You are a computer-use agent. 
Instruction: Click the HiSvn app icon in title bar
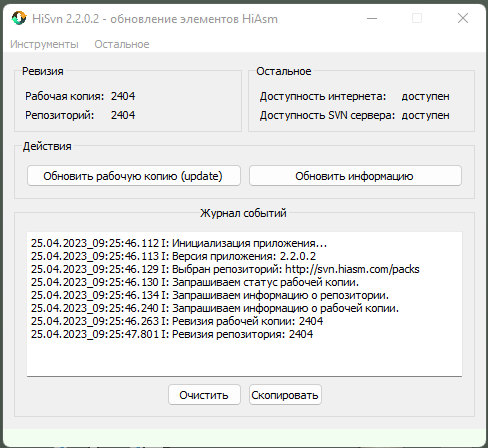pos(19,18)
